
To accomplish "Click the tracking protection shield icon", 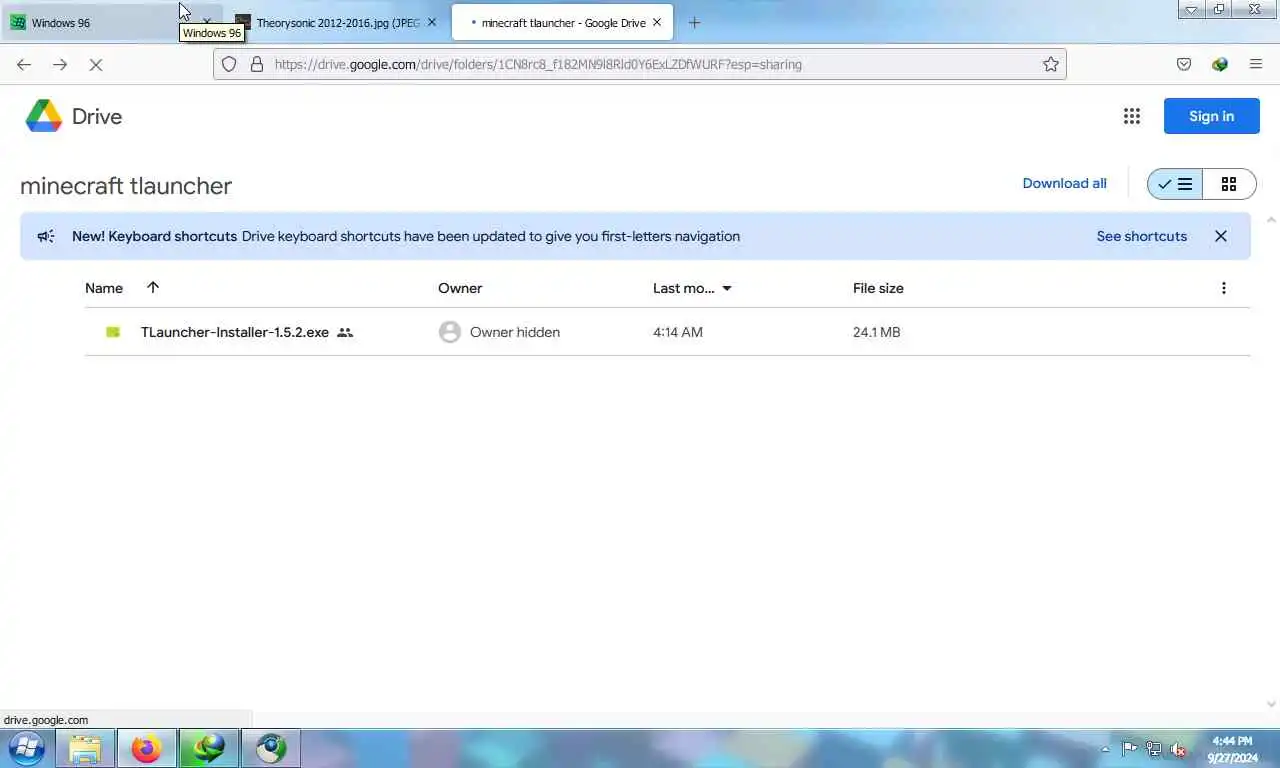I will [229, 64].
